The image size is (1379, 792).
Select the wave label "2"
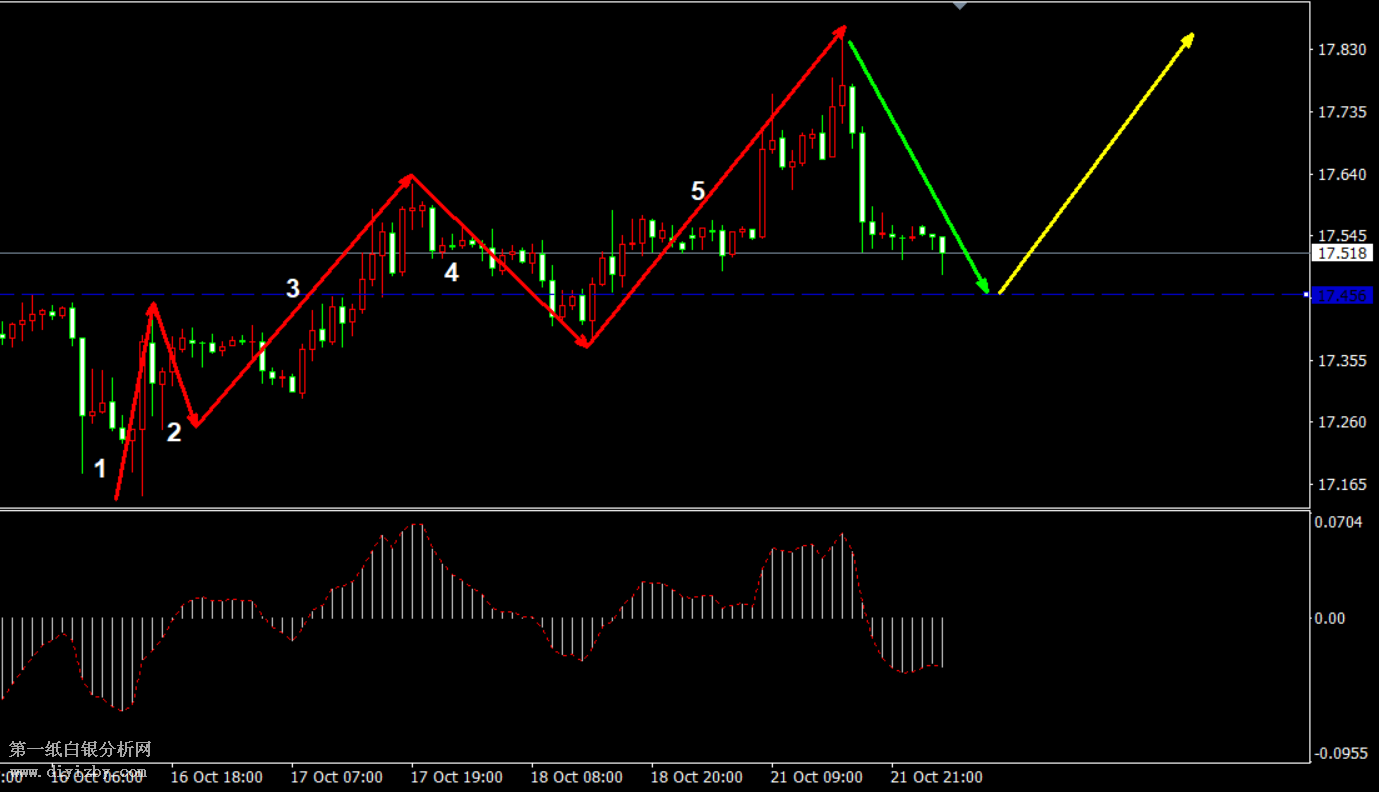174,433
